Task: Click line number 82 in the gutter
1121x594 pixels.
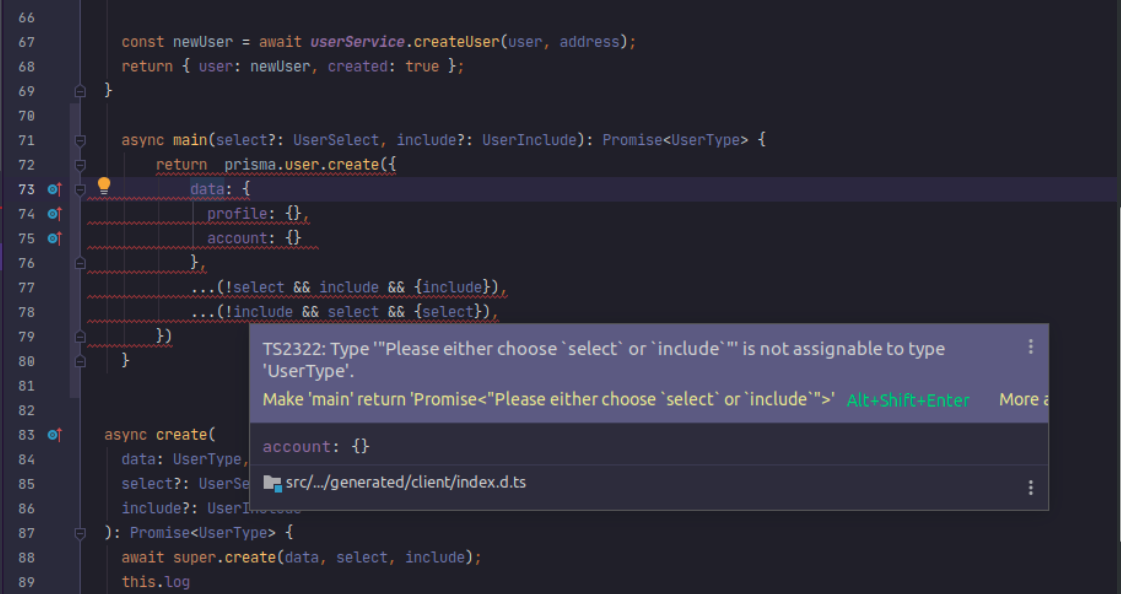Action: pyautogui.click(x=26, y=410)
